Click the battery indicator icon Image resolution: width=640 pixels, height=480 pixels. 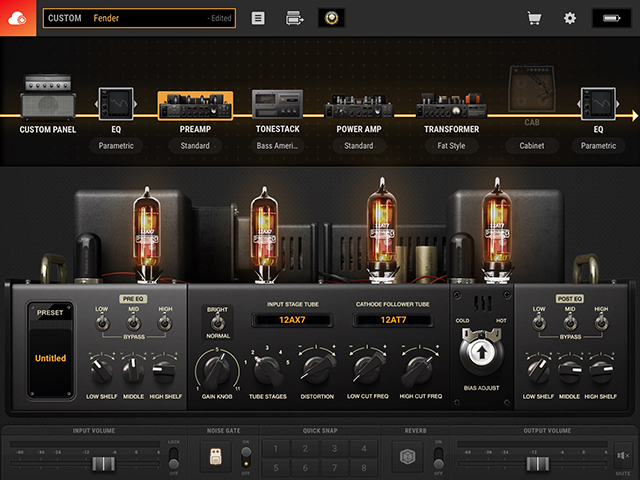point(611,18)
